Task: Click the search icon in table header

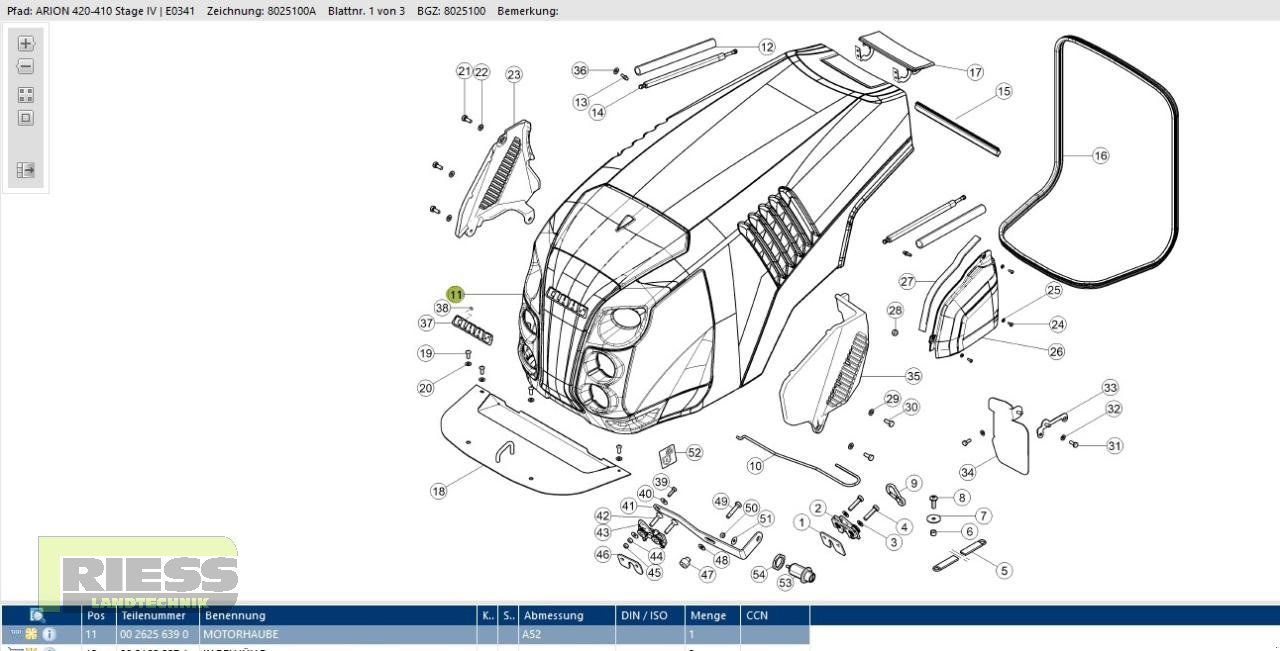Action: (x=38, y=615)
